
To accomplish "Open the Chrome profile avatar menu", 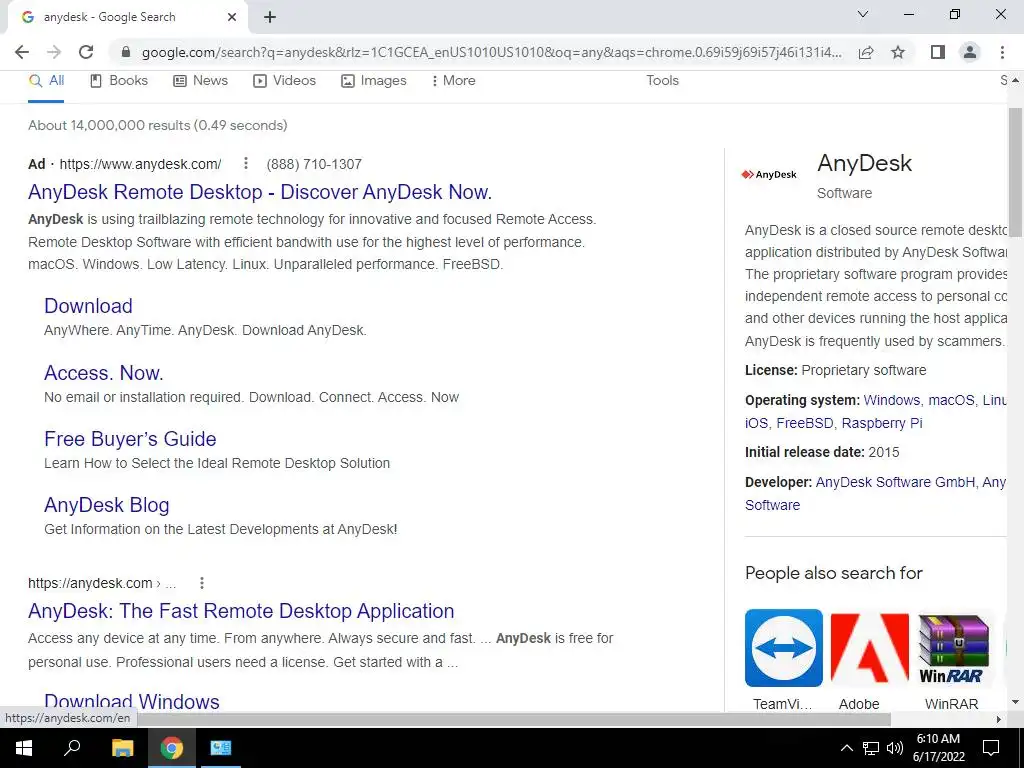I will coord(970,52).
